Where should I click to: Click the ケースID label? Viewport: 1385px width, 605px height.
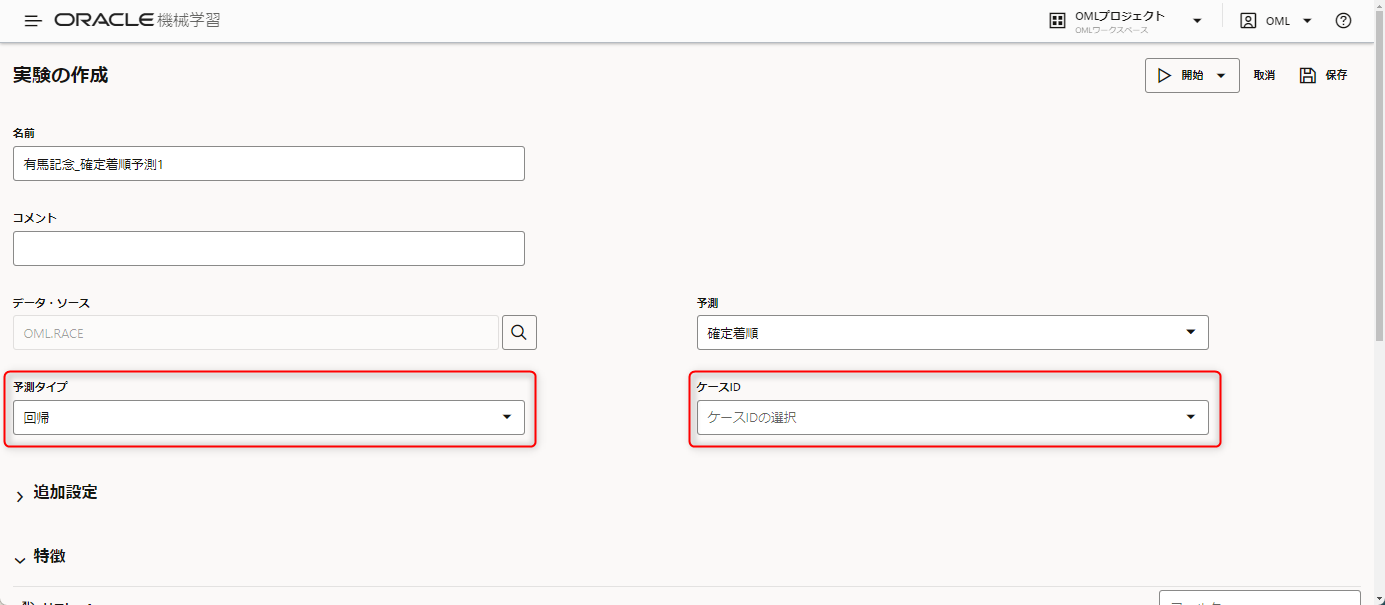click(x=718, y=386)
